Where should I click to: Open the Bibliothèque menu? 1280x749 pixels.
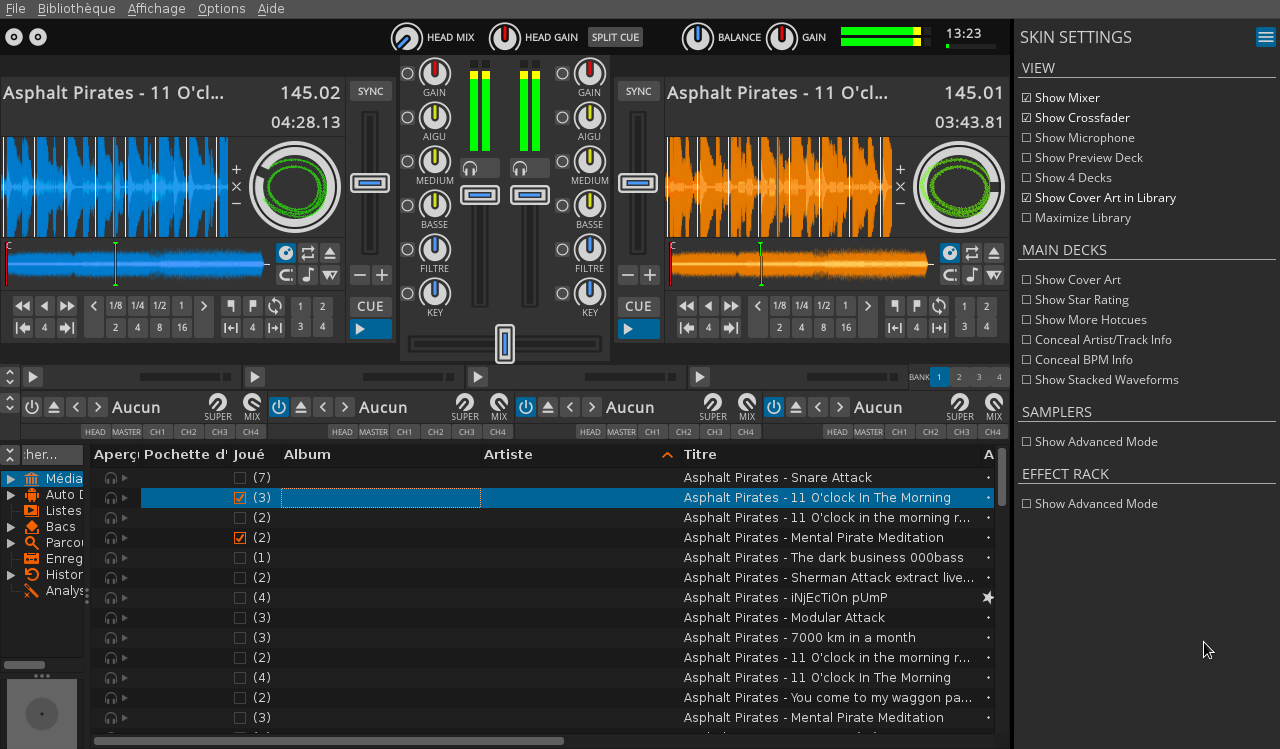[x=76, y=8]
